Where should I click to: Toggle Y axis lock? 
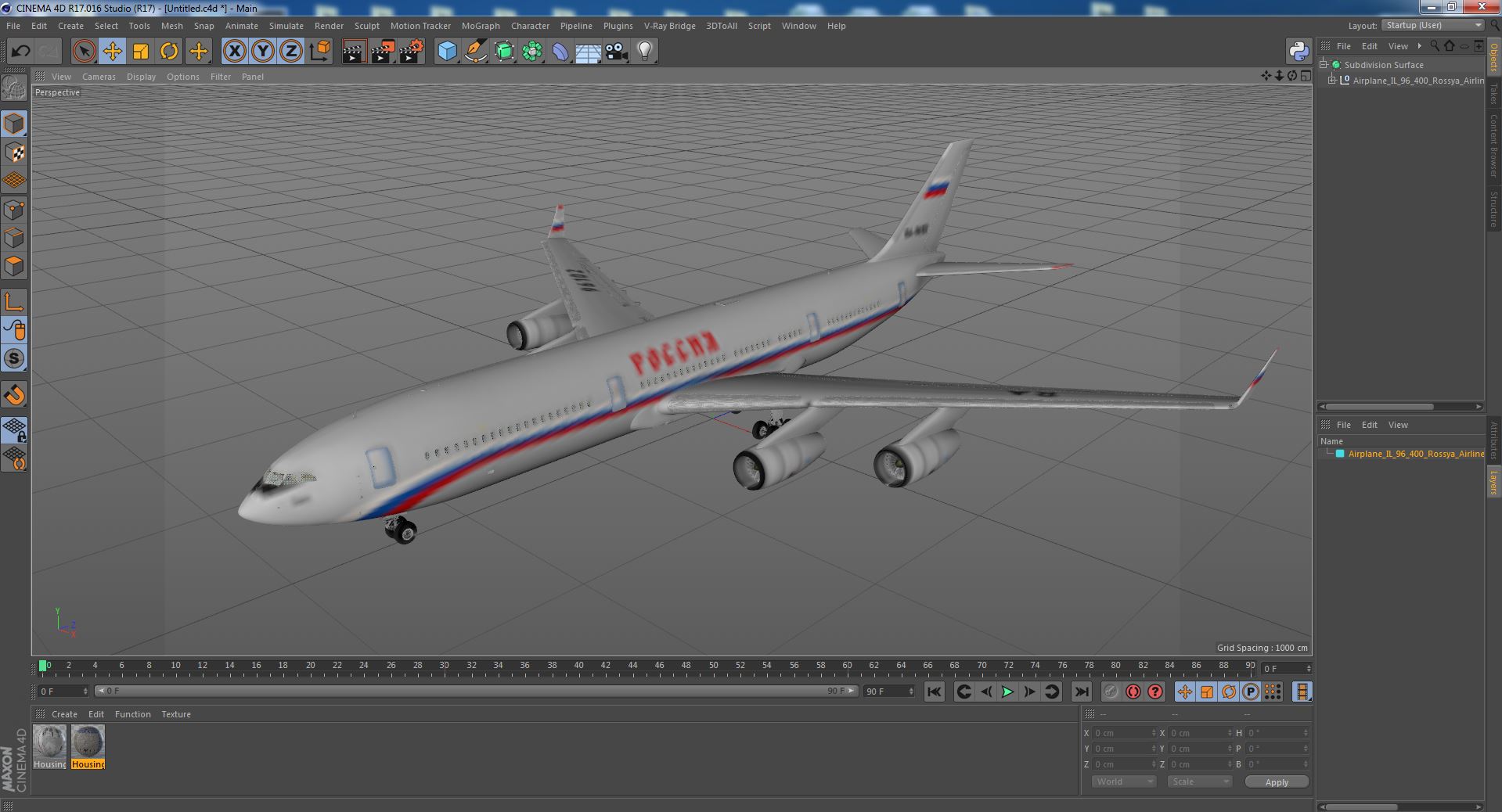263,52
